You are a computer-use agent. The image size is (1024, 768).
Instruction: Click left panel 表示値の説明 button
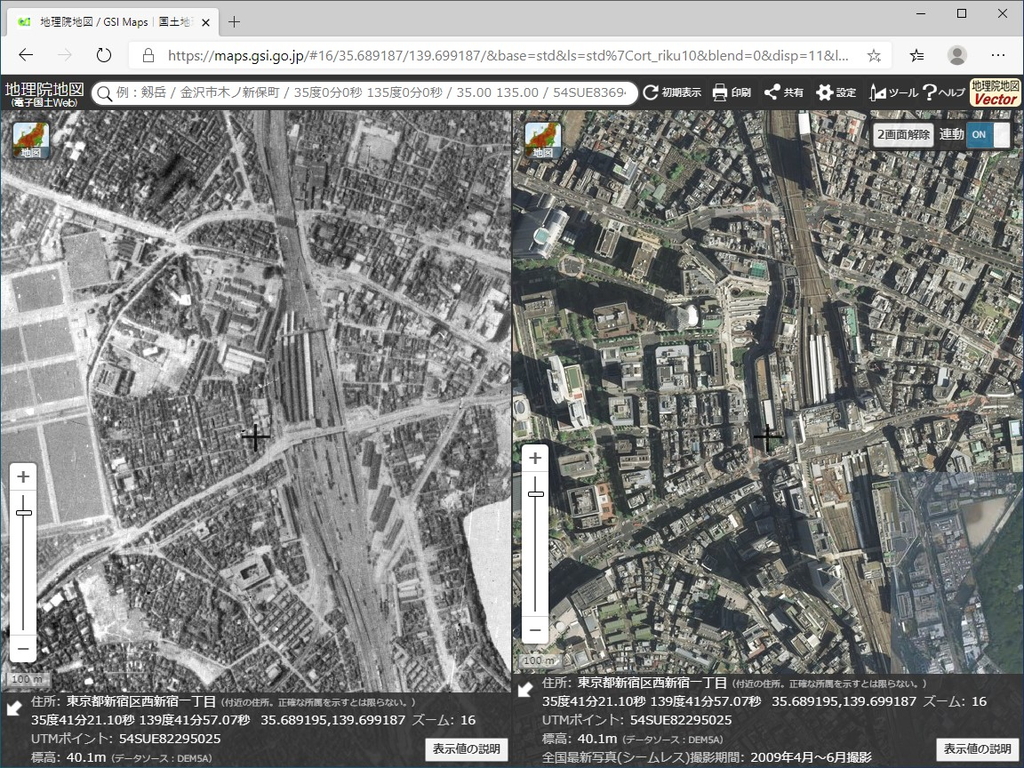(466, 749)
